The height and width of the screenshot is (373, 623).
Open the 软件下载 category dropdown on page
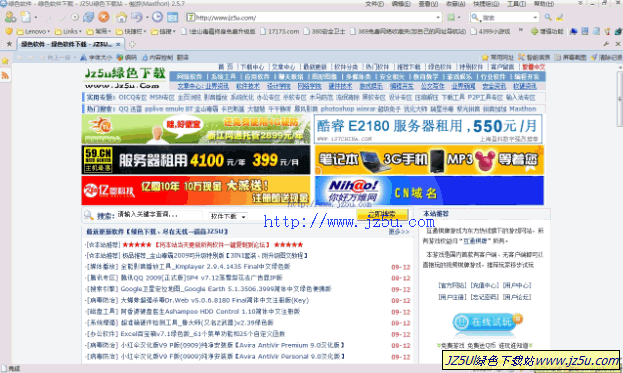click(228, 216)
